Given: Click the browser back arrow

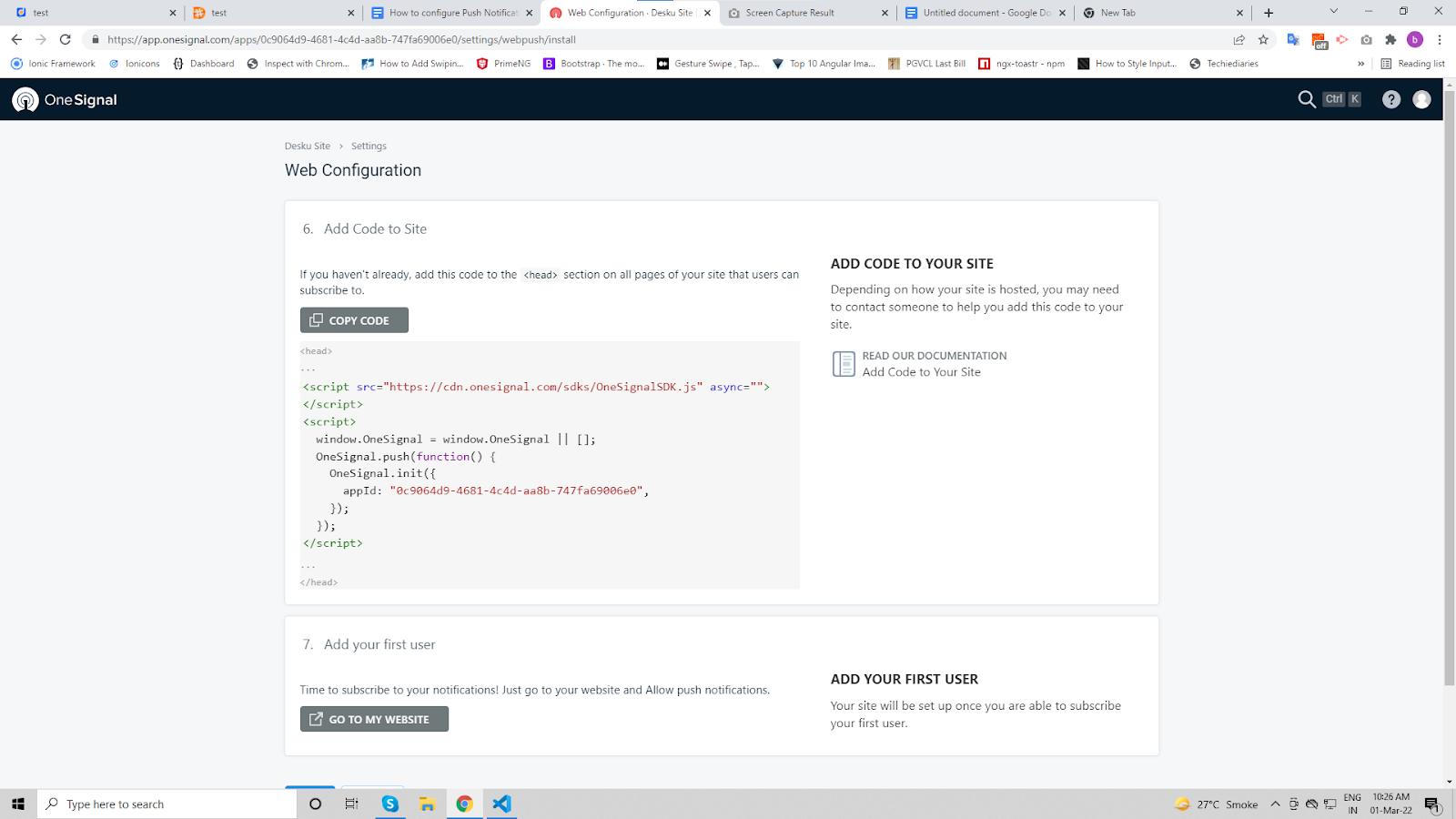Looking at the screenshot, I should tap(16, 39).
